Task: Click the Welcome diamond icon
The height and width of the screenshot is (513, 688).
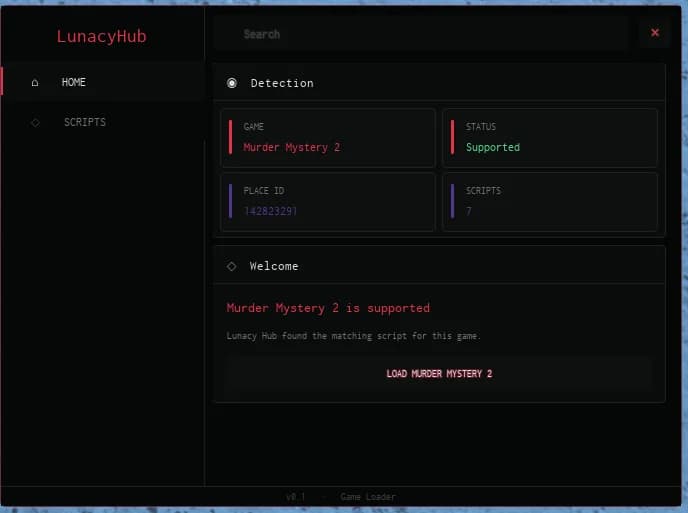Action: pos(232,266)
